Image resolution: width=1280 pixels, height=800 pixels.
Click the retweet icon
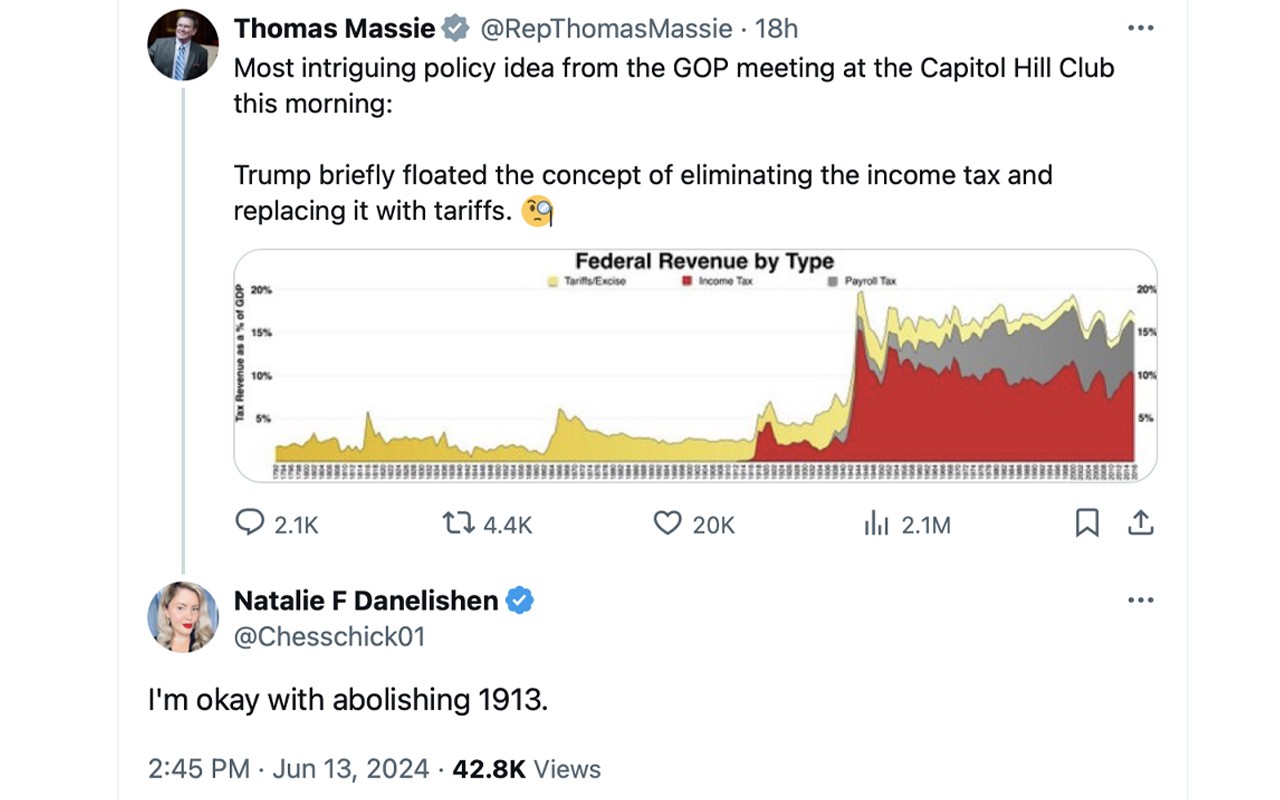459,523
